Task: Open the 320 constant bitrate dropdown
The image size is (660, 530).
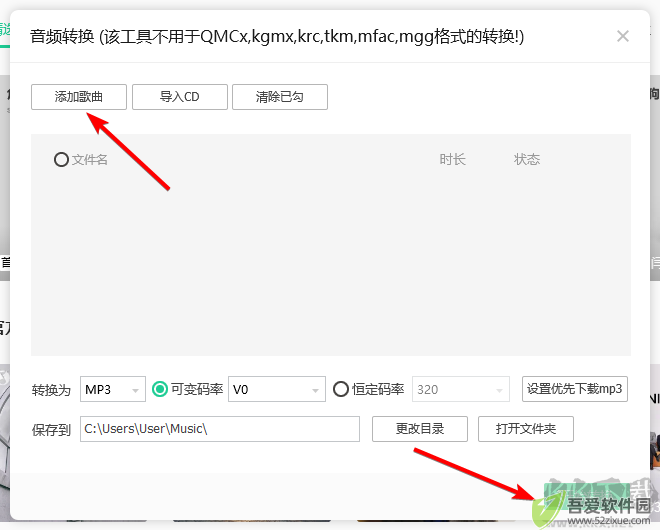Action: 460,389
